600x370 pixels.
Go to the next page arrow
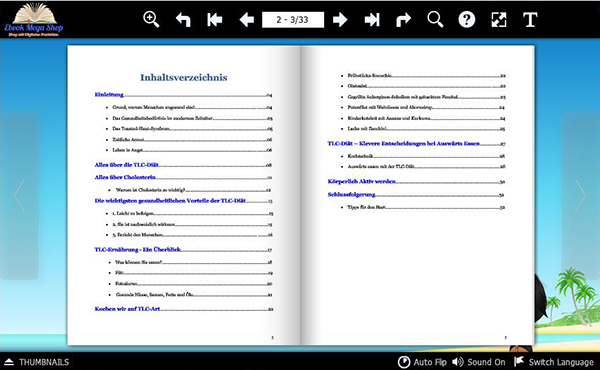click(x=340, y=20)
